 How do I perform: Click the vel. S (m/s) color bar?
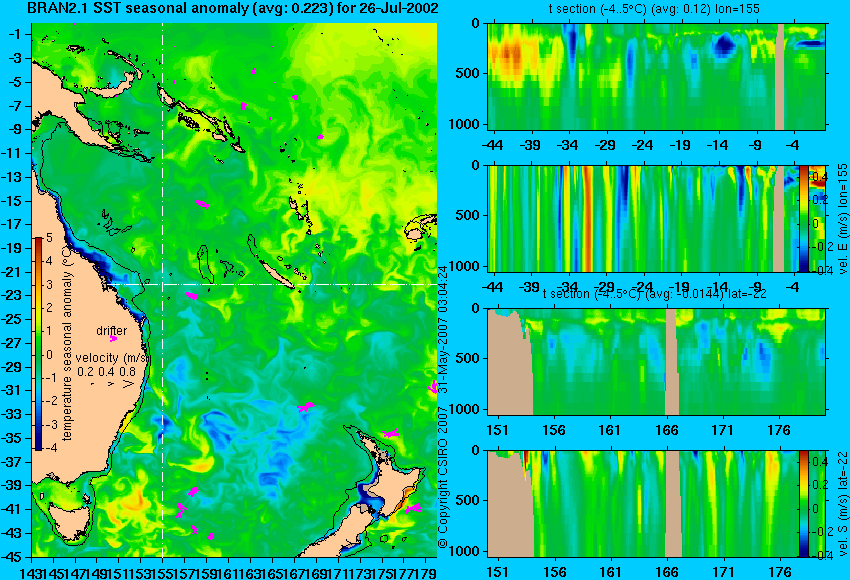tap(804, 504)
